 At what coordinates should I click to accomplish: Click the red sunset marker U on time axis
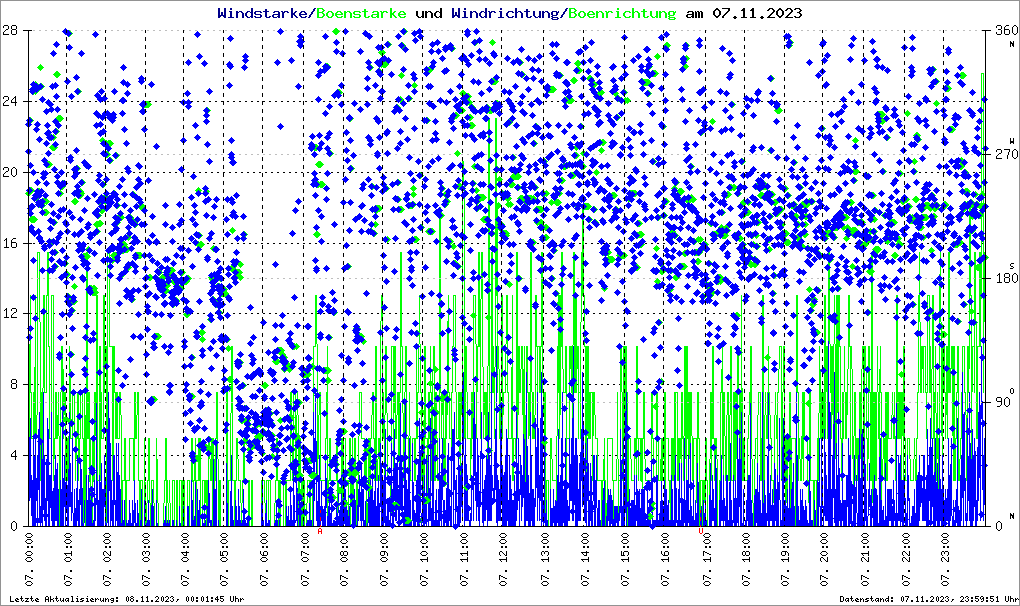701,532
